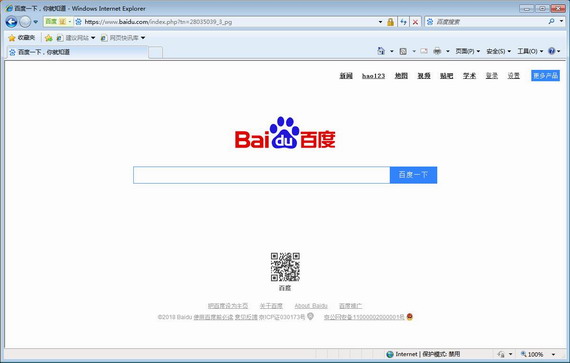Screen dimensions: 570x363
Task: Open the 页面(P) Page menu
Action: click(468, 51)
